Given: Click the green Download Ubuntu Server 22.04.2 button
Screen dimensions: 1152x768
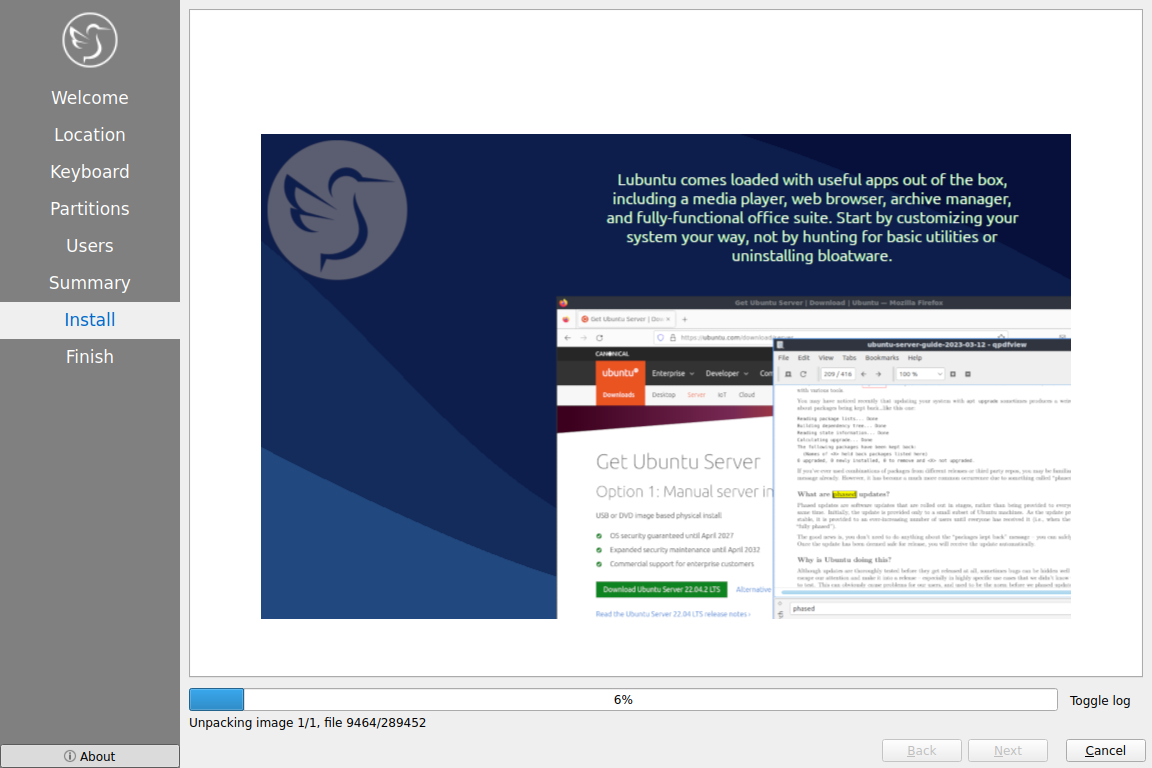Looking at the screenshot, I should pyautogui.click(x=661, y=590).
